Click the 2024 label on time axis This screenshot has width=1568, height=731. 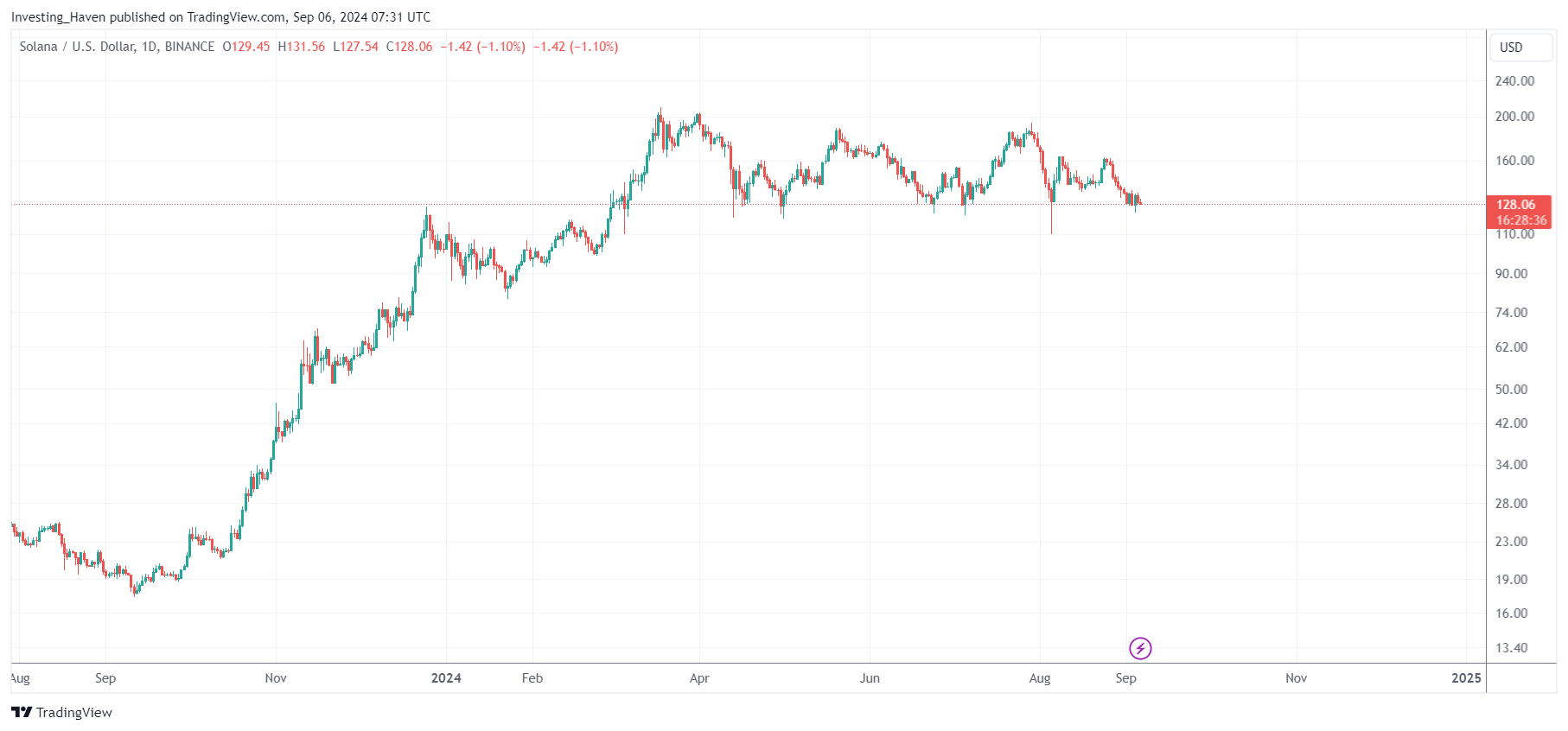coord(446,677)
